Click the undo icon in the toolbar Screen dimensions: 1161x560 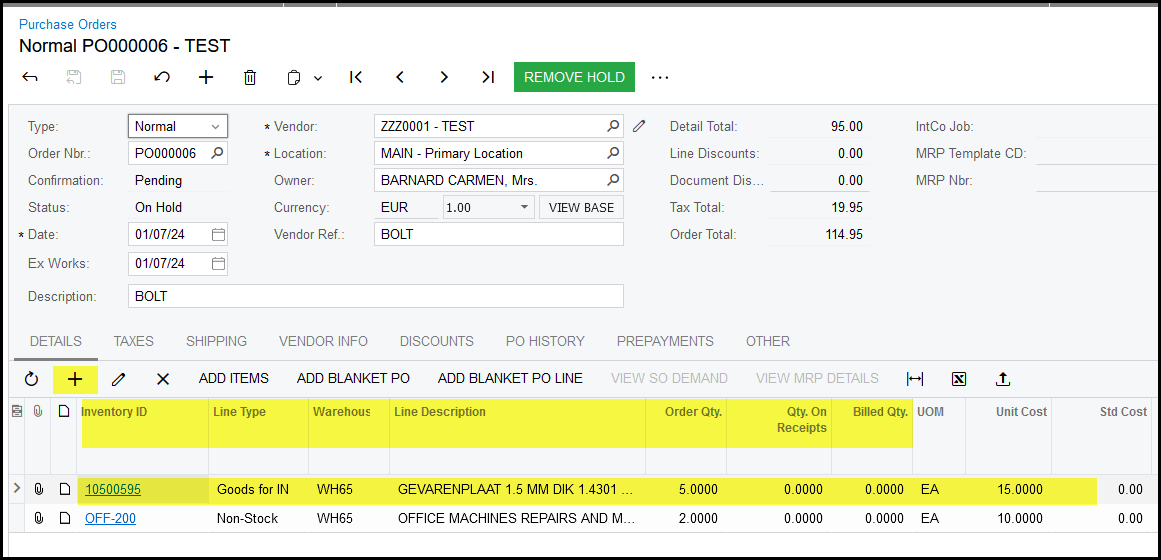[x=161, y=77]
